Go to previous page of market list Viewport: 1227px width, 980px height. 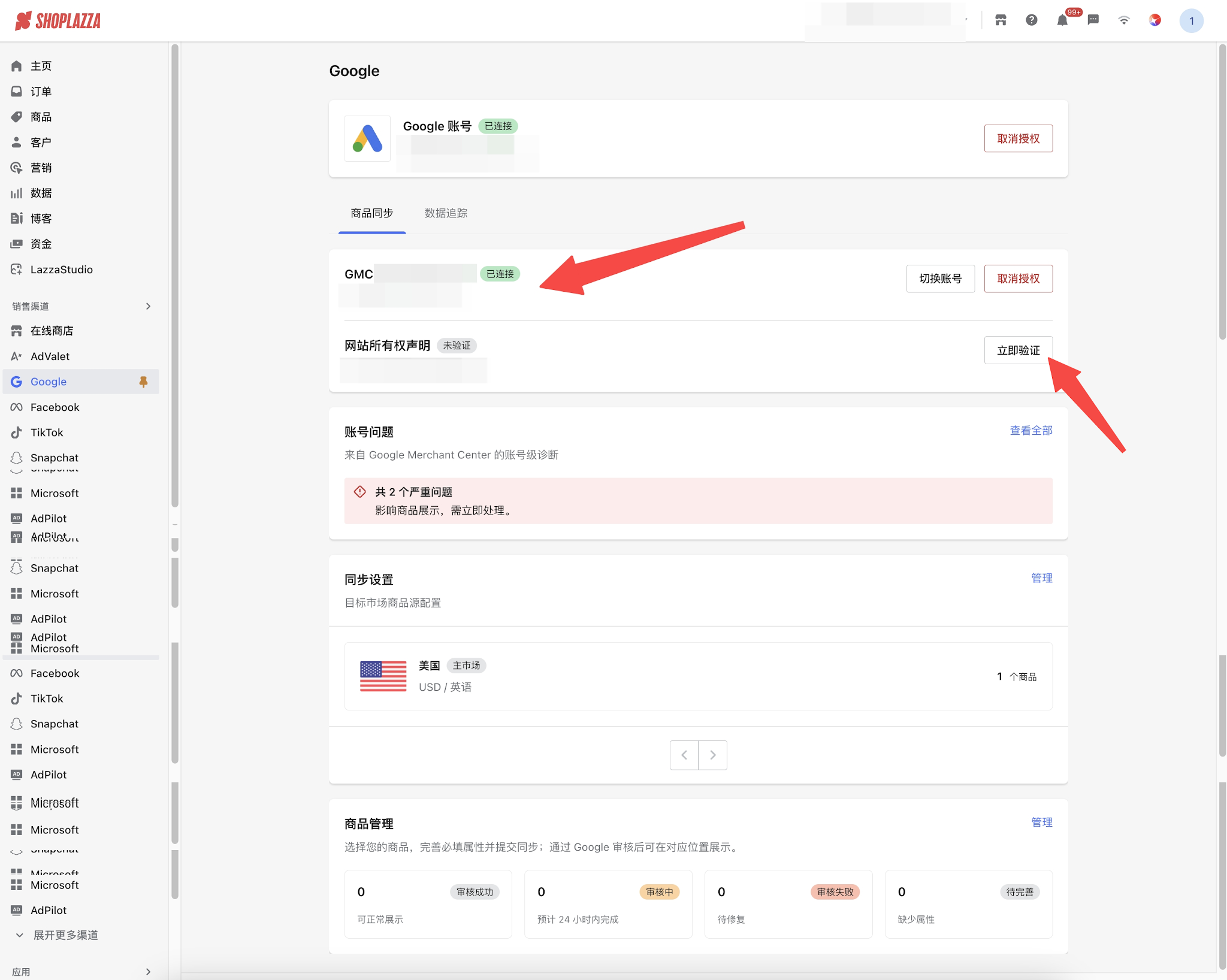684,755
